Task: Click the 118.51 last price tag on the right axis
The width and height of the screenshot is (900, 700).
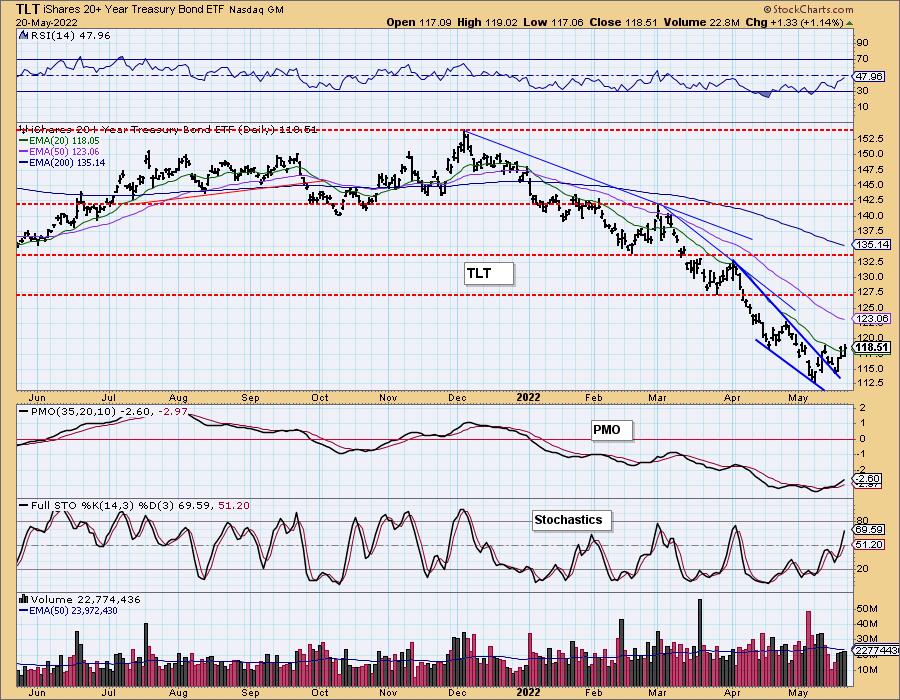Action: (872, 347)
